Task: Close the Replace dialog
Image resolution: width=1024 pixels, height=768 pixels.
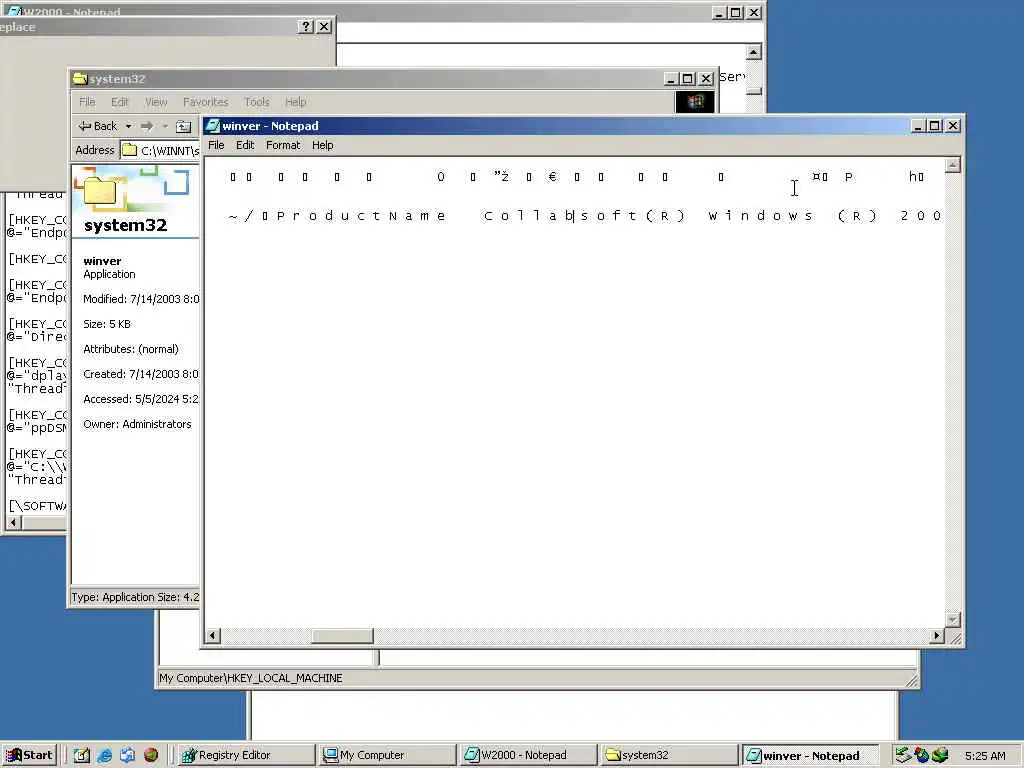Action: tap(324, 26)
